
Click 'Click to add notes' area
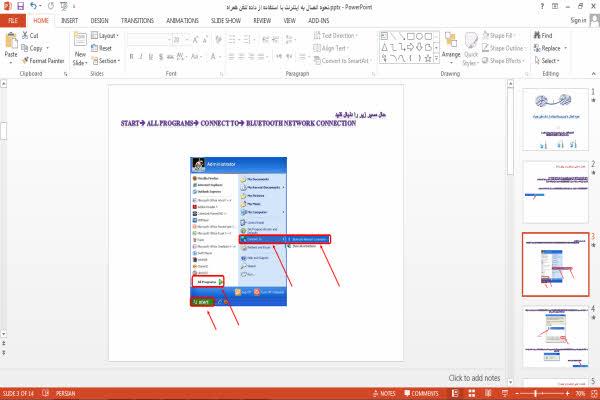(x=474, y=378)
